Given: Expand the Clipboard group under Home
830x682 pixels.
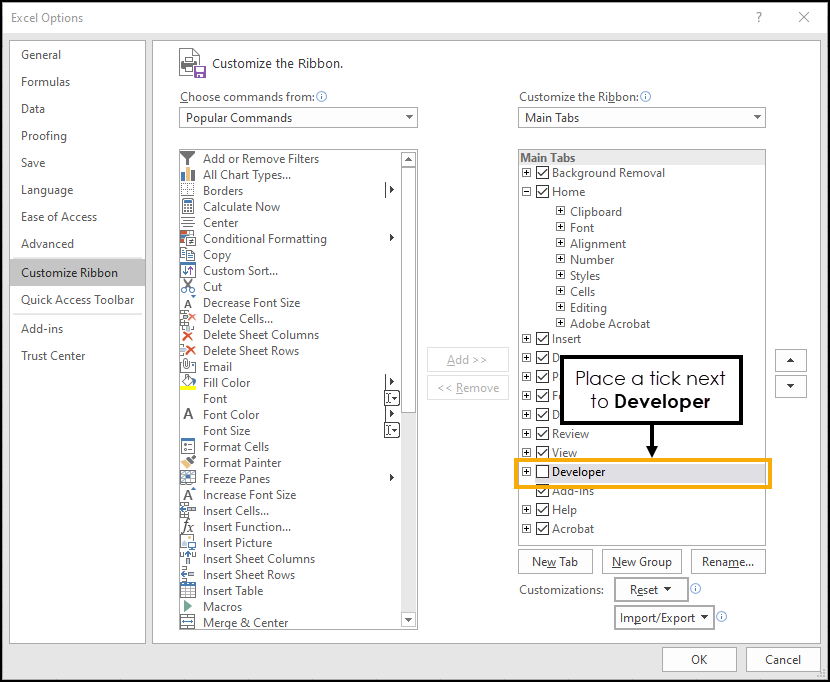Looking at the screenshot, I should pos(561,212).
